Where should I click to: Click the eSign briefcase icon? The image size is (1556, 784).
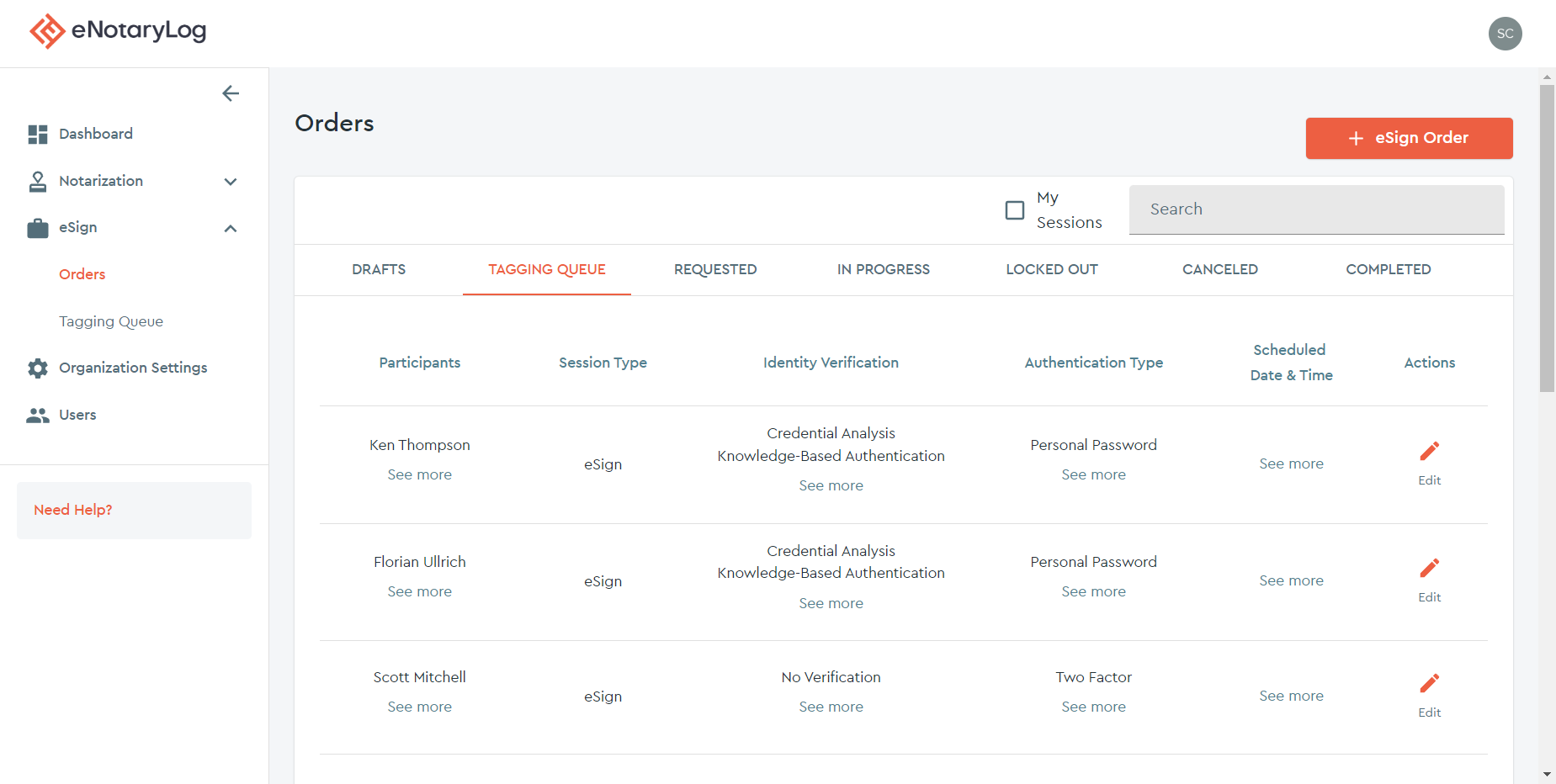[38, 228]
